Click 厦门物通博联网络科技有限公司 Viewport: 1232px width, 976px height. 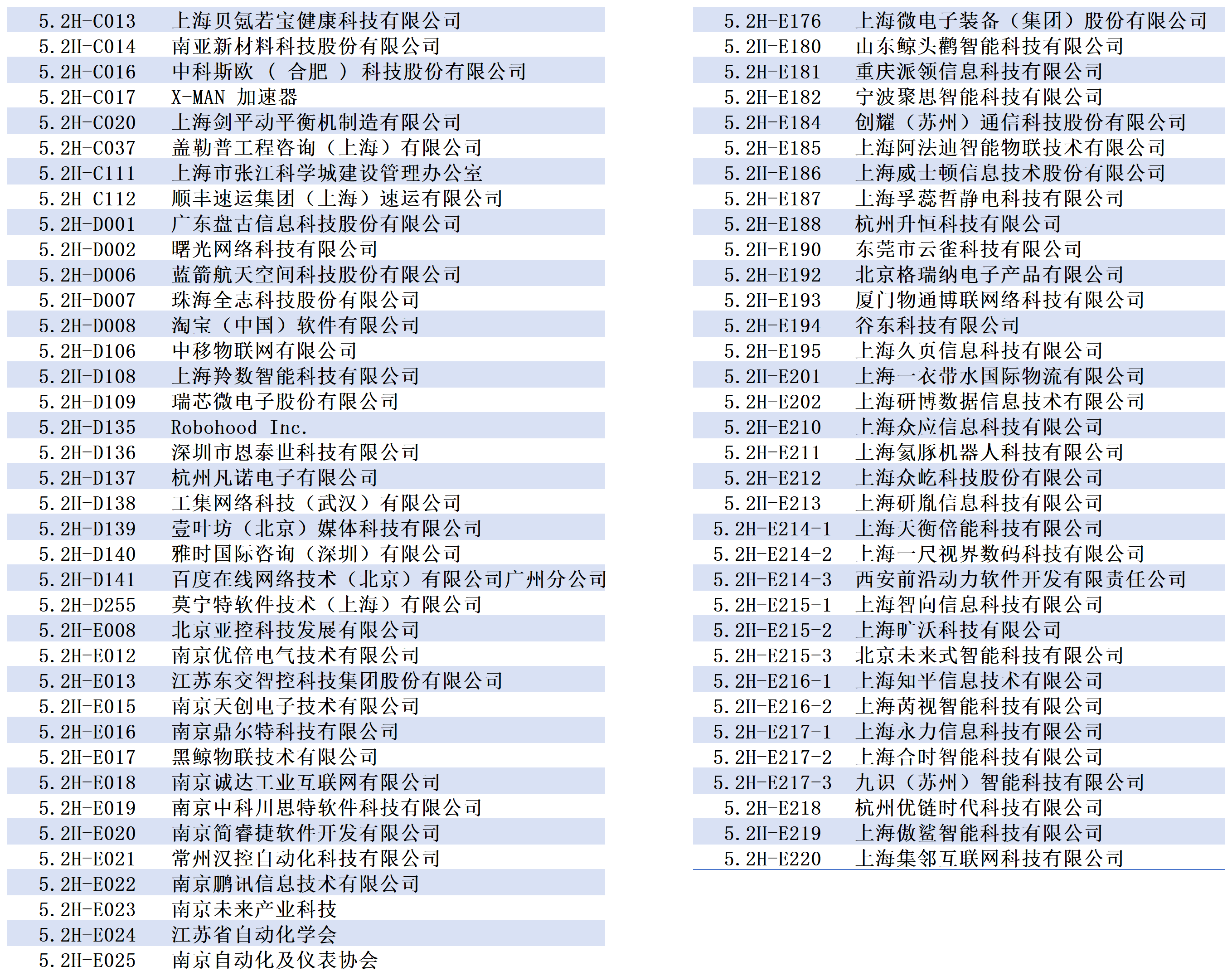point(999,300)
